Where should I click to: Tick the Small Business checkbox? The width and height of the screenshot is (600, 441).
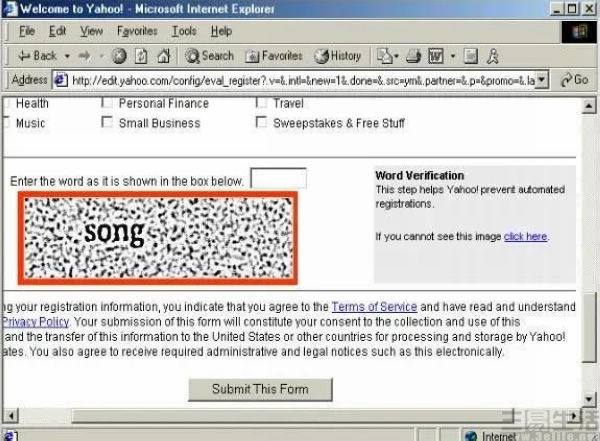(x=108, y=123)
